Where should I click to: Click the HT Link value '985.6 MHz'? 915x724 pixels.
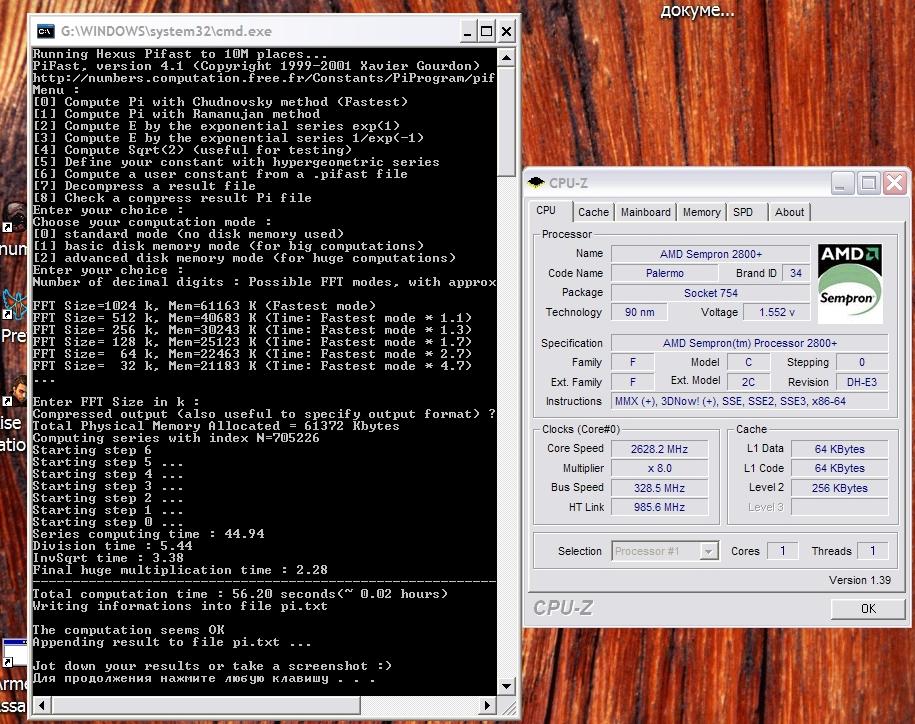(659, 507)
